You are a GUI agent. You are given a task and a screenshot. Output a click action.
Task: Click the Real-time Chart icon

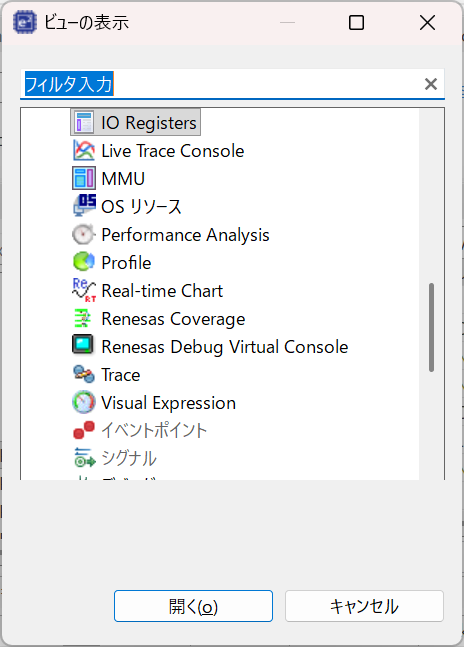point(84,290)
